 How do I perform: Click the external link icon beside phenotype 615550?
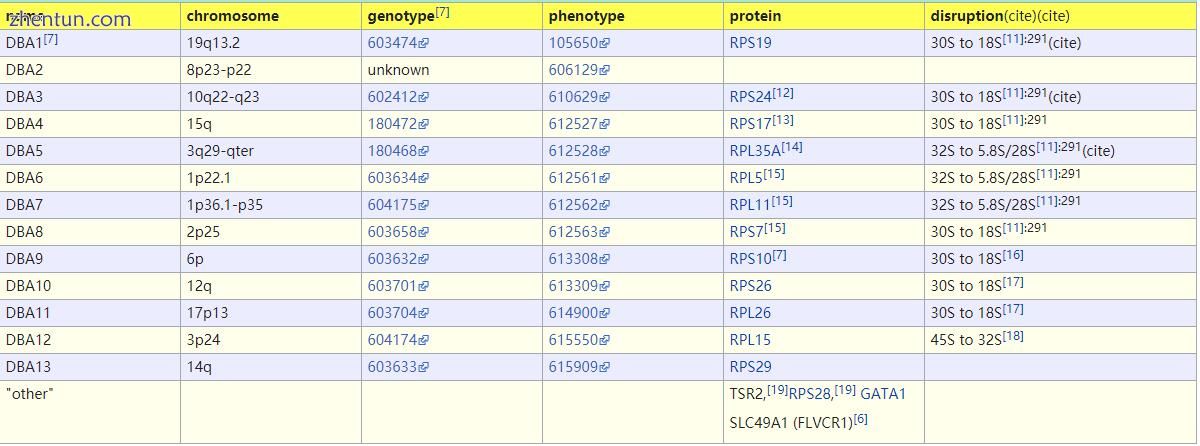[605, 341]
